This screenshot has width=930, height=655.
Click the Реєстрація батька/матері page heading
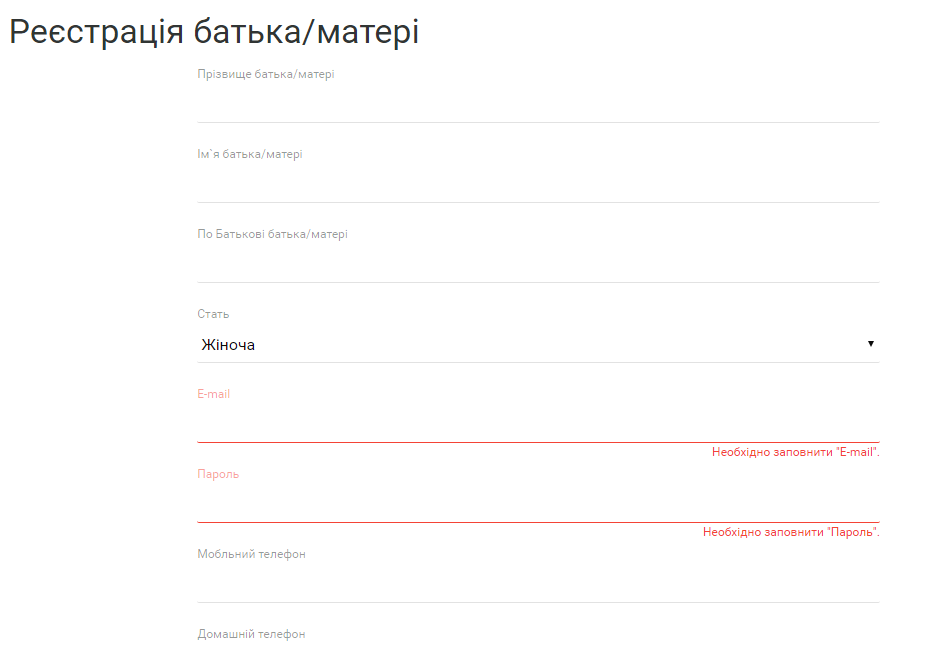point(214,32)
